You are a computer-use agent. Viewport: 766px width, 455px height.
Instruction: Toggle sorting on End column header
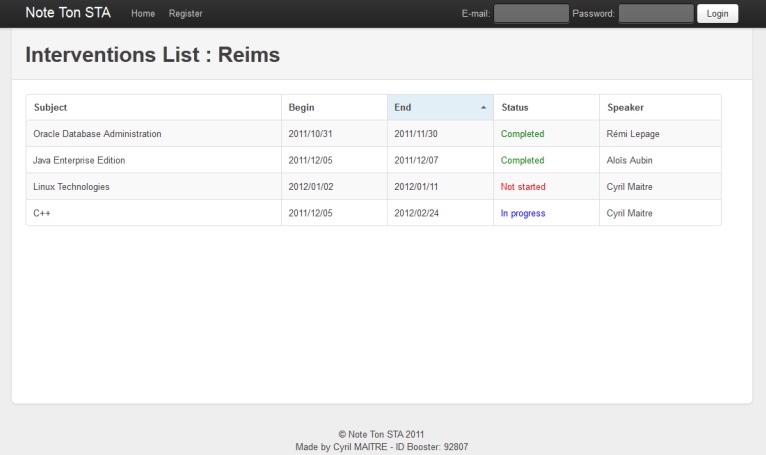click(440, 108)
